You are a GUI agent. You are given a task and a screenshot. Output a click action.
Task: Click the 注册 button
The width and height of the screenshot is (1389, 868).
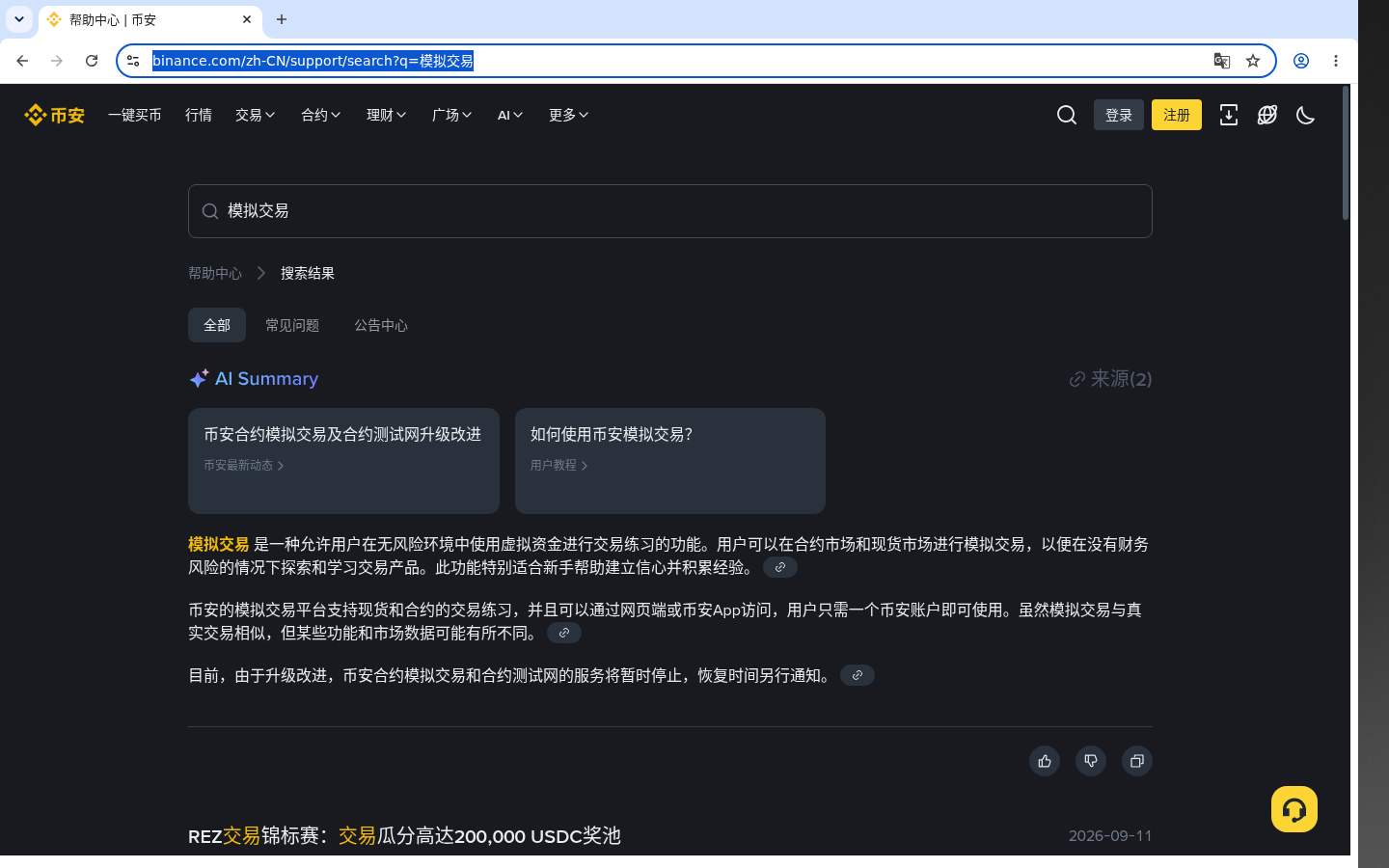1177,115
